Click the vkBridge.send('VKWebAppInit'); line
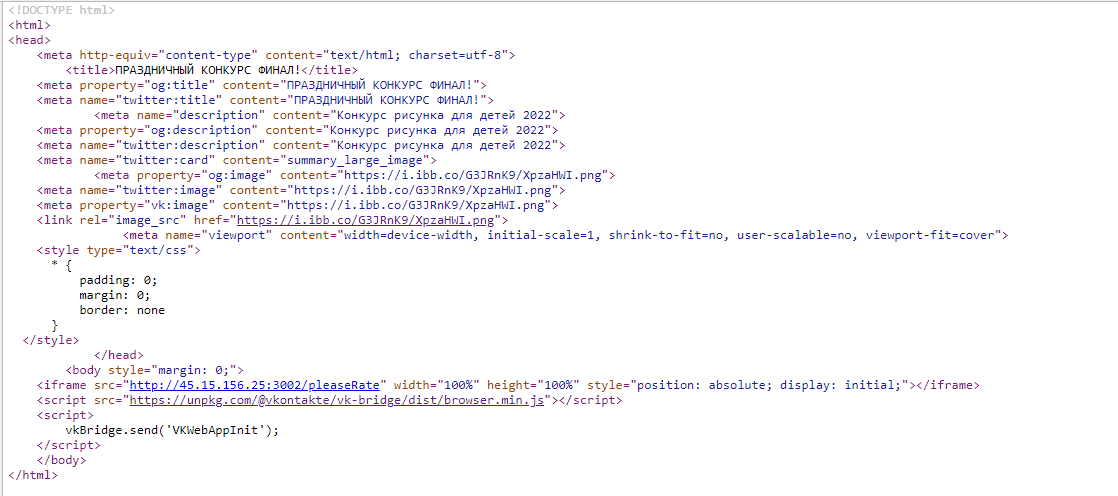 [x=172, y=430]
